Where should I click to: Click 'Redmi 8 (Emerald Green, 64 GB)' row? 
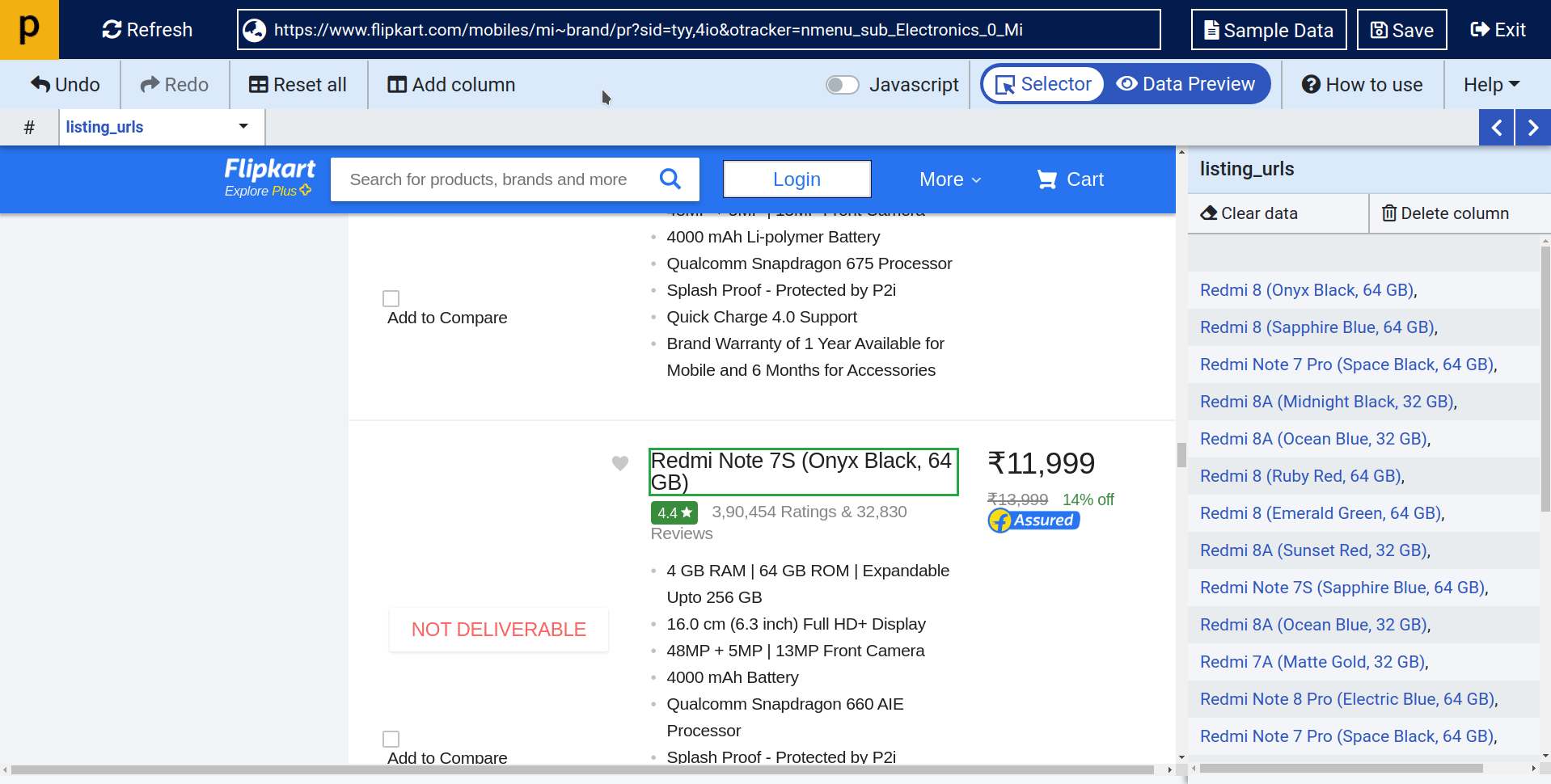pyautogui.click(x=1364, y=513)
